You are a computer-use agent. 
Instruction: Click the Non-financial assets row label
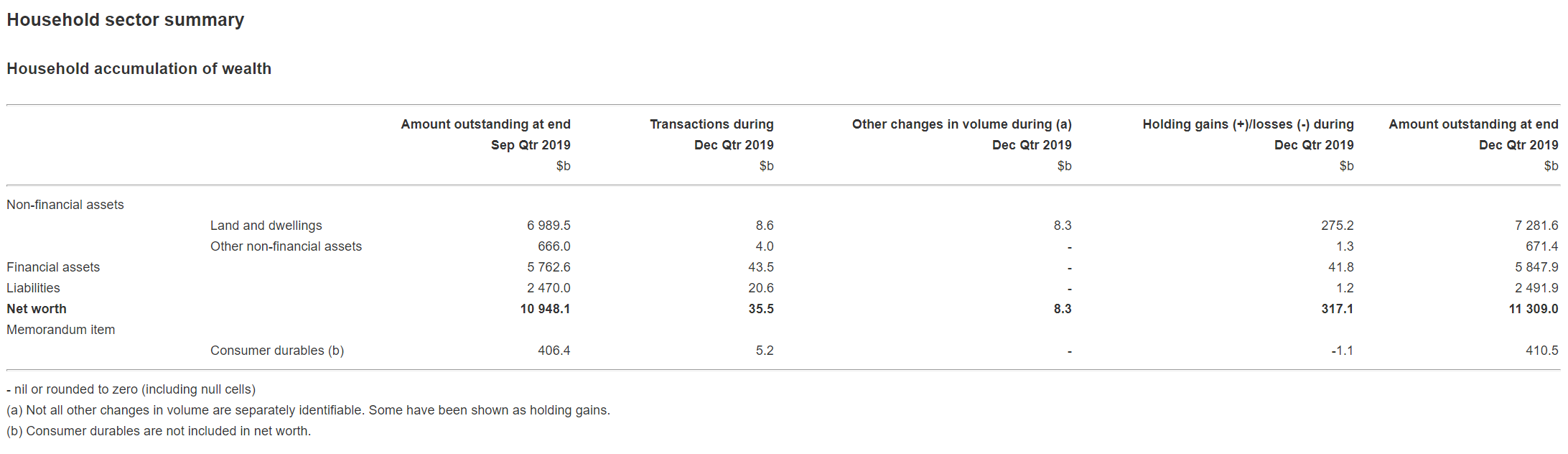pos(65,205)
